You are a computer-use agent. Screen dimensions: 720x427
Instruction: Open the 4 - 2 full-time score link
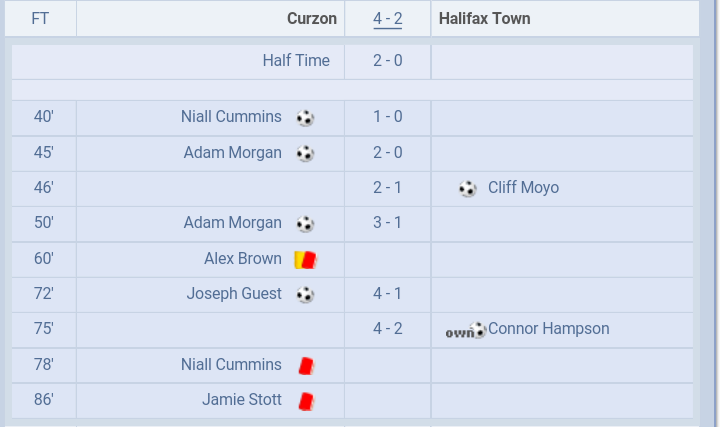point(388,19)
